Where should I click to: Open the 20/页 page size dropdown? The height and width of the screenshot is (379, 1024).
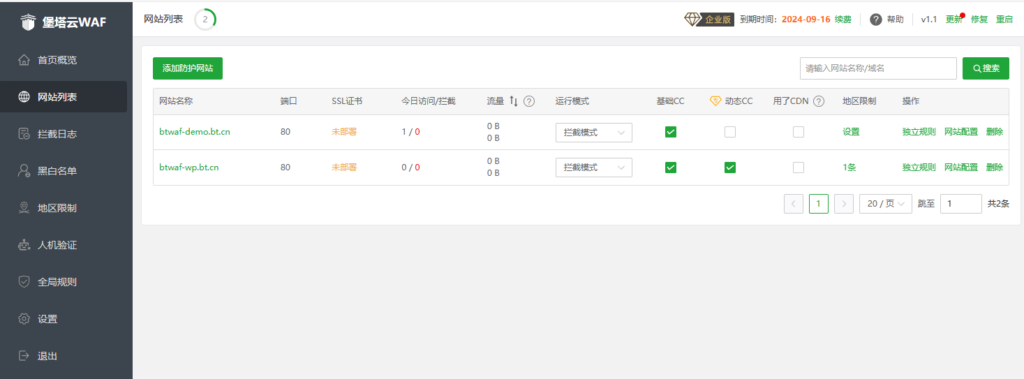[886, 204]
